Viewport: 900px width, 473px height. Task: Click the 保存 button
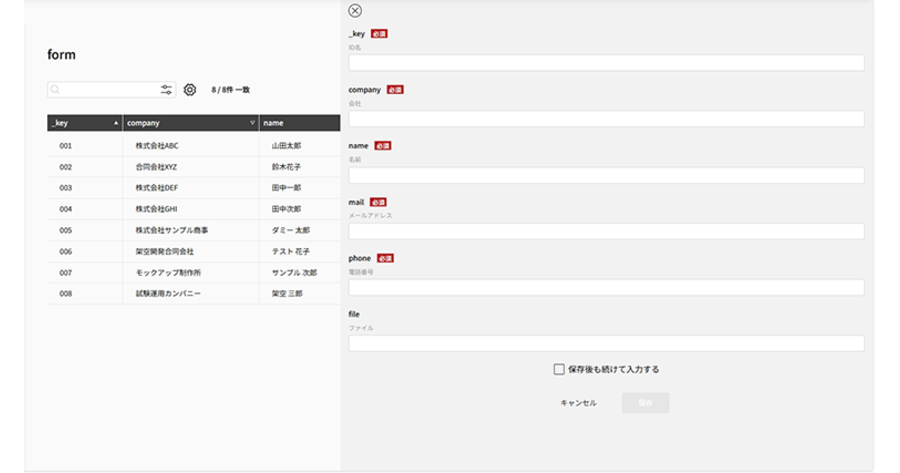pyautogui.click(x=645, y=403)
